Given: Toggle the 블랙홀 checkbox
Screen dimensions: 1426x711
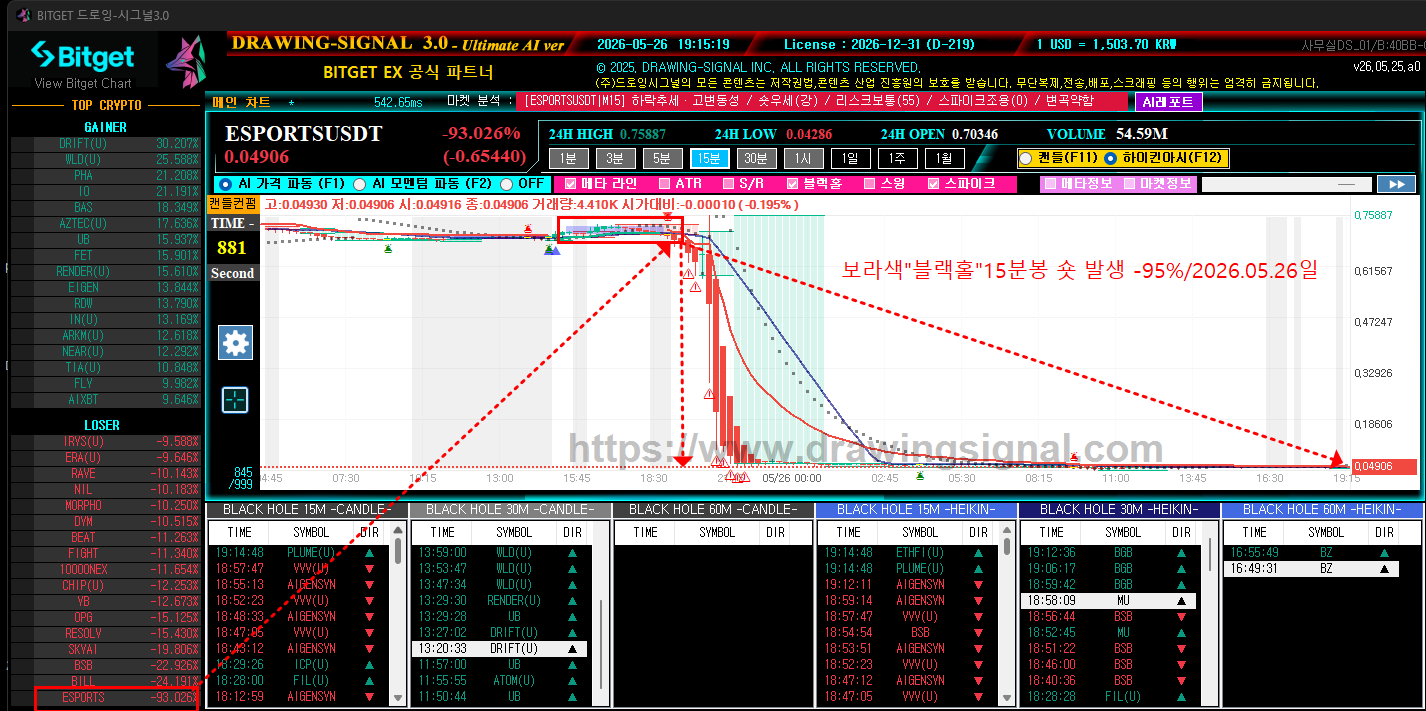Looking at the screenshot, I should coord(793,184).
